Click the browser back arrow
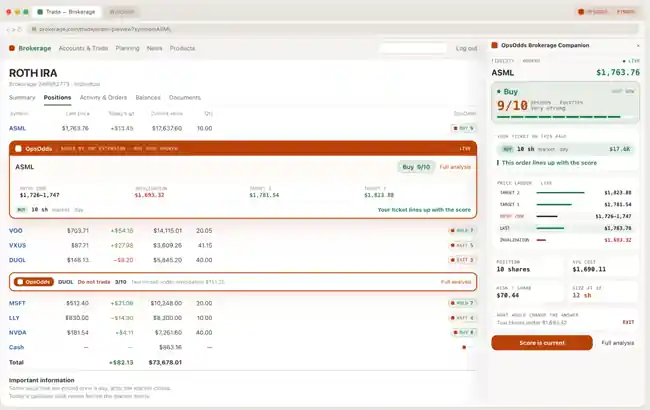The width and height of the screenshot is (650, 410). tap(7, 29)
